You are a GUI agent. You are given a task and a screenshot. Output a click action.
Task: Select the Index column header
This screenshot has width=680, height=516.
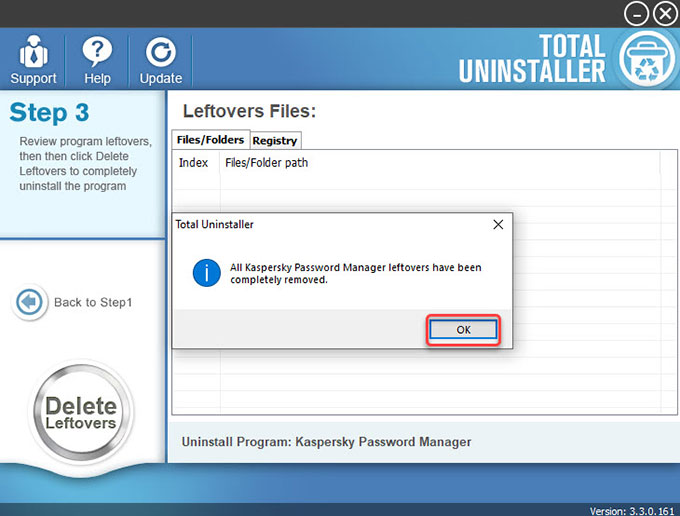point(196,163)
